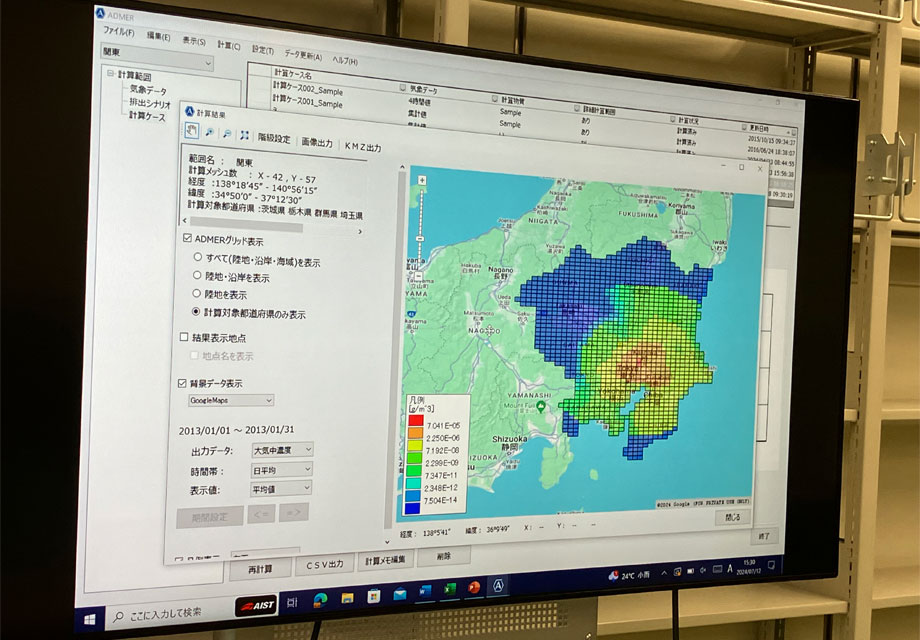Toggle the 背景データ表示 checkbox
This screenshot has height=640, width=920.
(182, 383)
